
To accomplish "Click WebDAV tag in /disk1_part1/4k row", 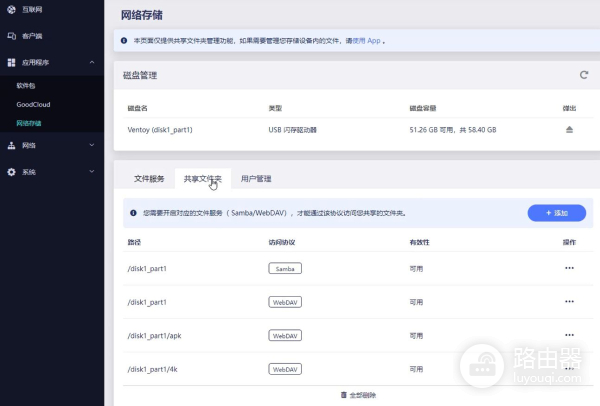I will coord(285,369).
